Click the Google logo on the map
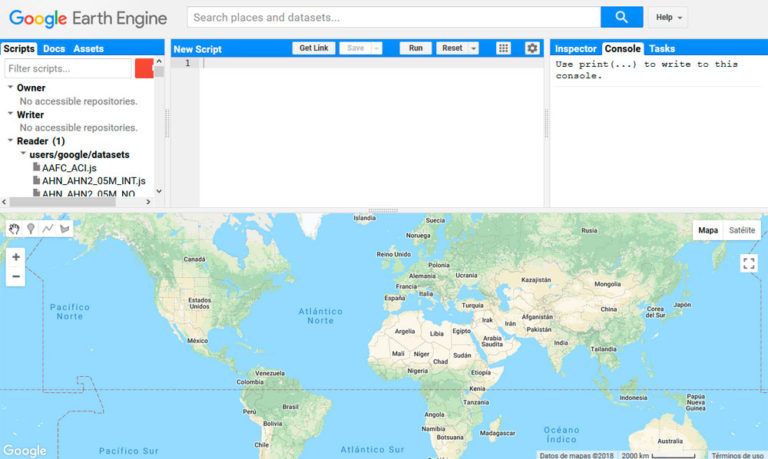The image size is (768, 459). (x=24, y=450)
